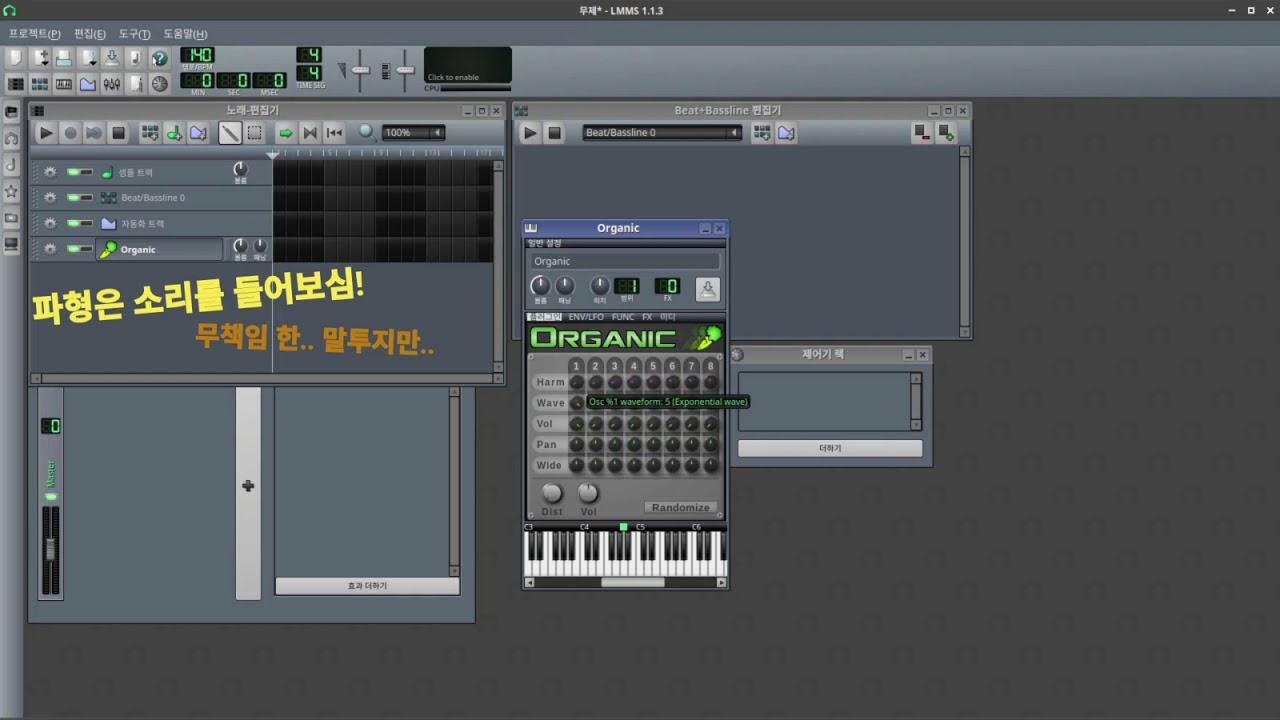
Task: Click 효과 더하기 button in FX mixer
Action: tap(367, 586)
